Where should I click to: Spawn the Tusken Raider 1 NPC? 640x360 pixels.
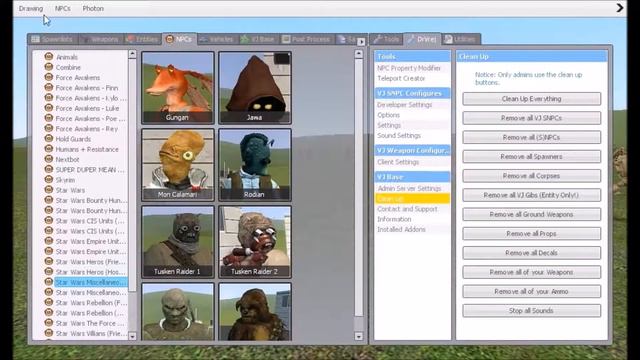tap(178, 242)
